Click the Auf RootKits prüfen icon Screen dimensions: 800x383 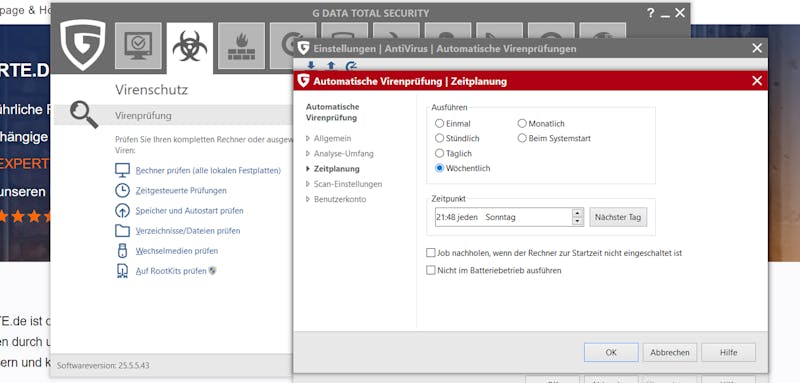tap(122, 271)
